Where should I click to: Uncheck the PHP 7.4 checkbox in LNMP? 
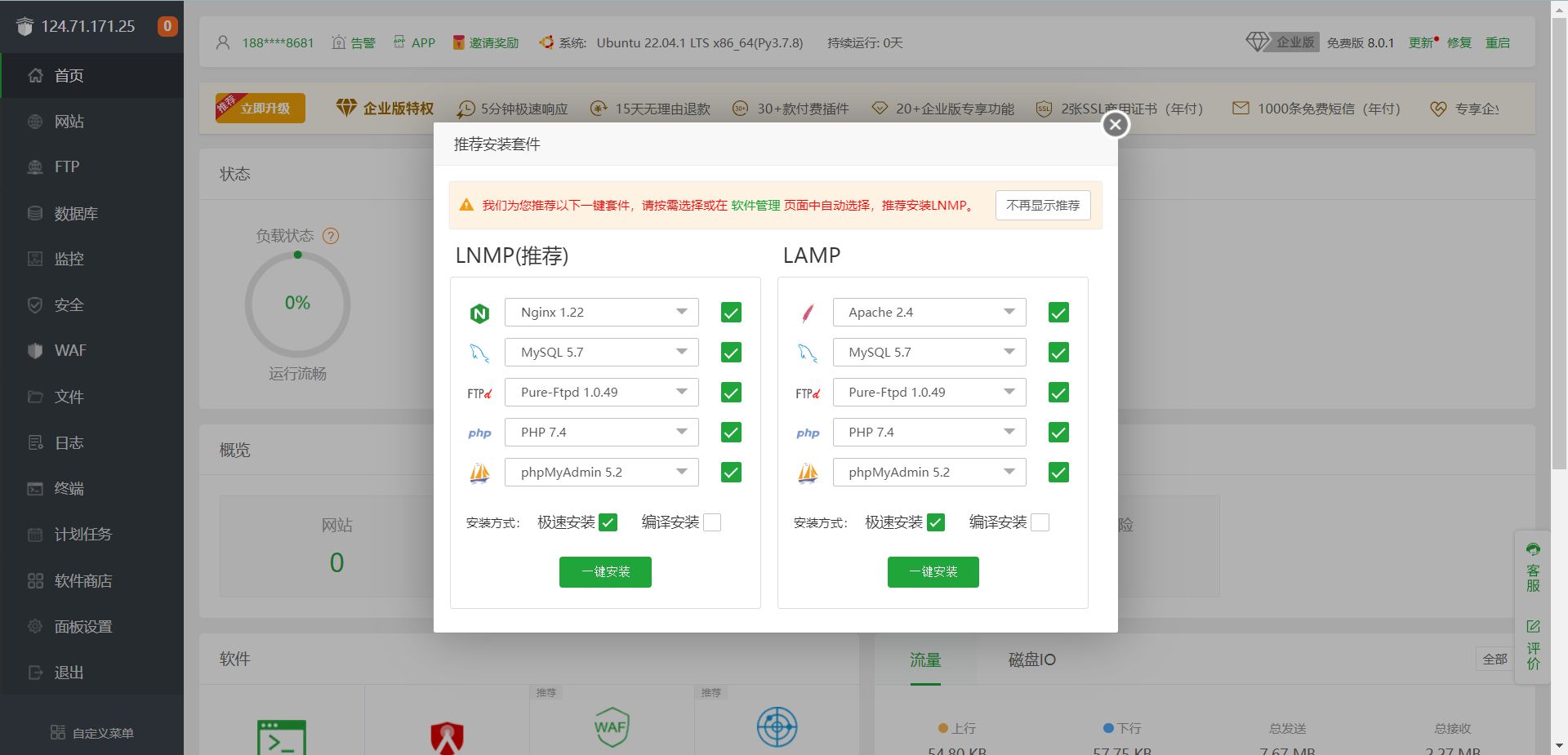click(731, 433)
